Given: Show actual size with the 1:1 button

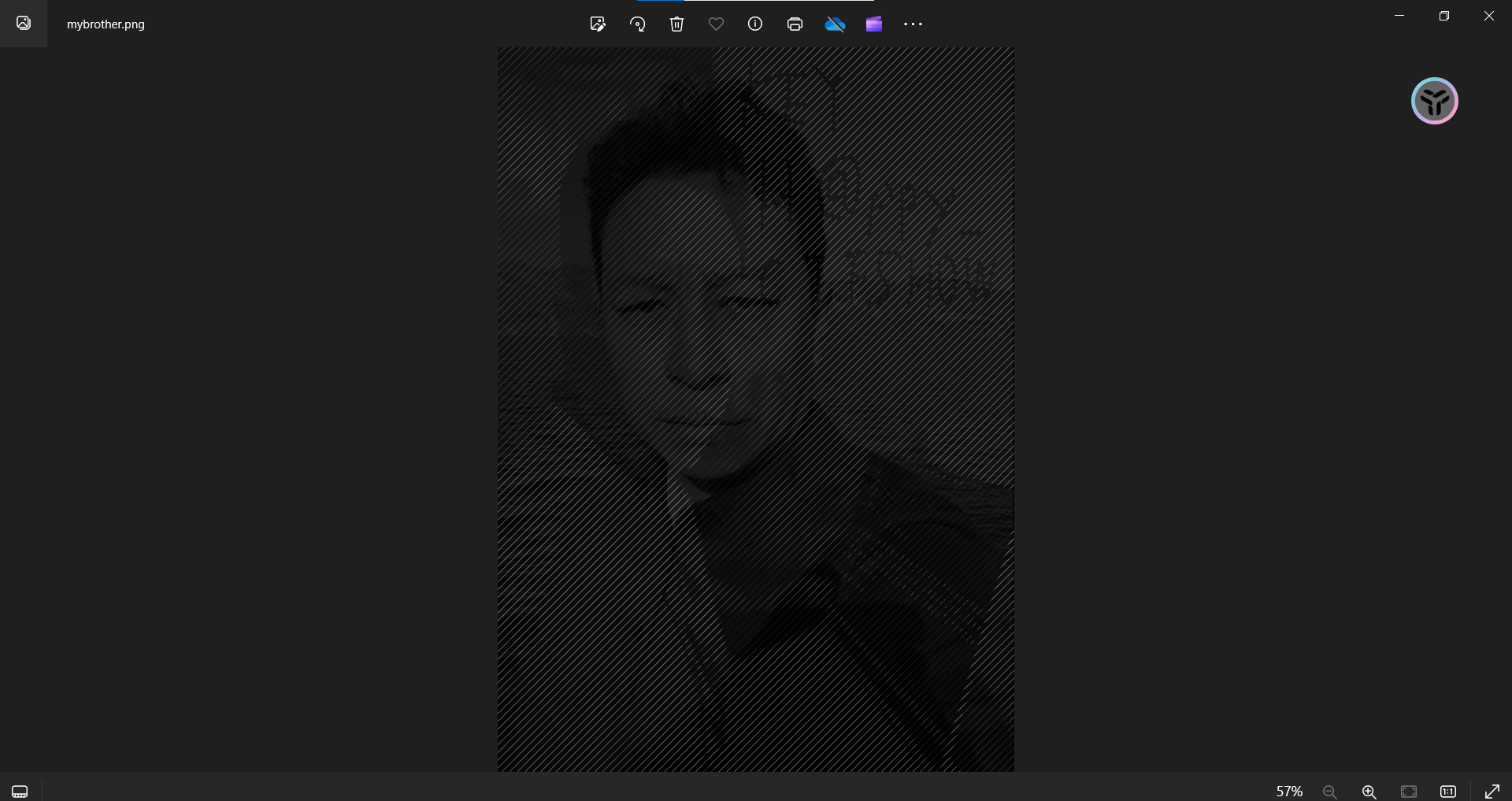Looking at the screenshot, I should point(1448,792).
